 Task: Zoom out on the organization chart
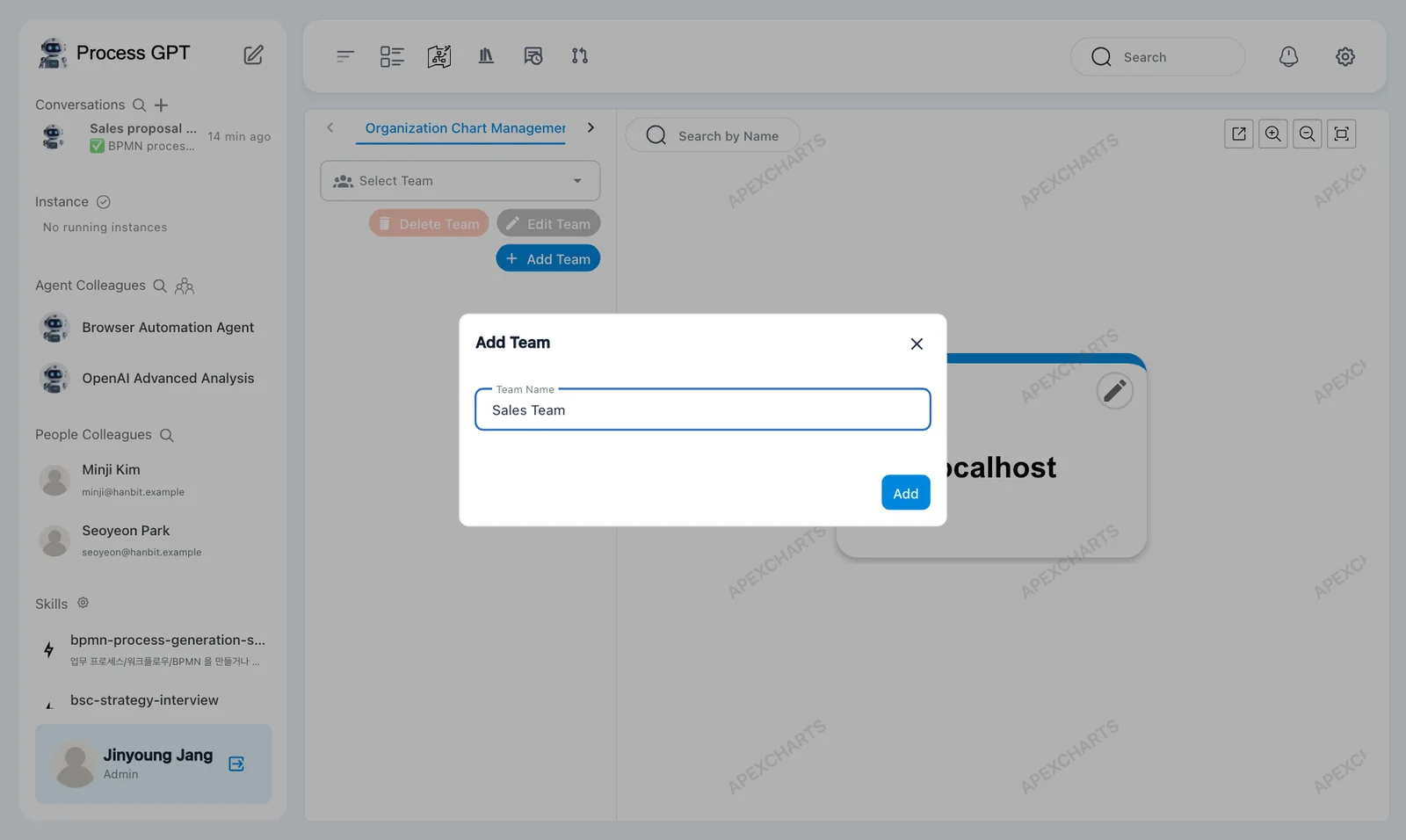point(1308,134)
